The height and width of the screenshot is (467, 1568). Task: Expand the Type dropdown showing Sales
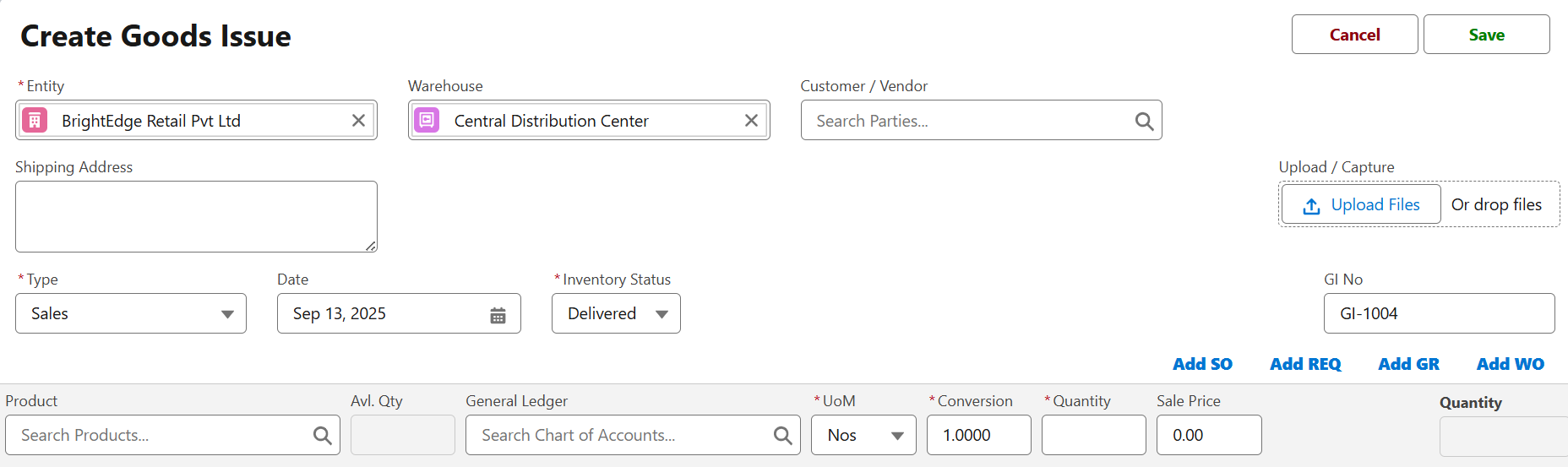[x=131, y=314]
